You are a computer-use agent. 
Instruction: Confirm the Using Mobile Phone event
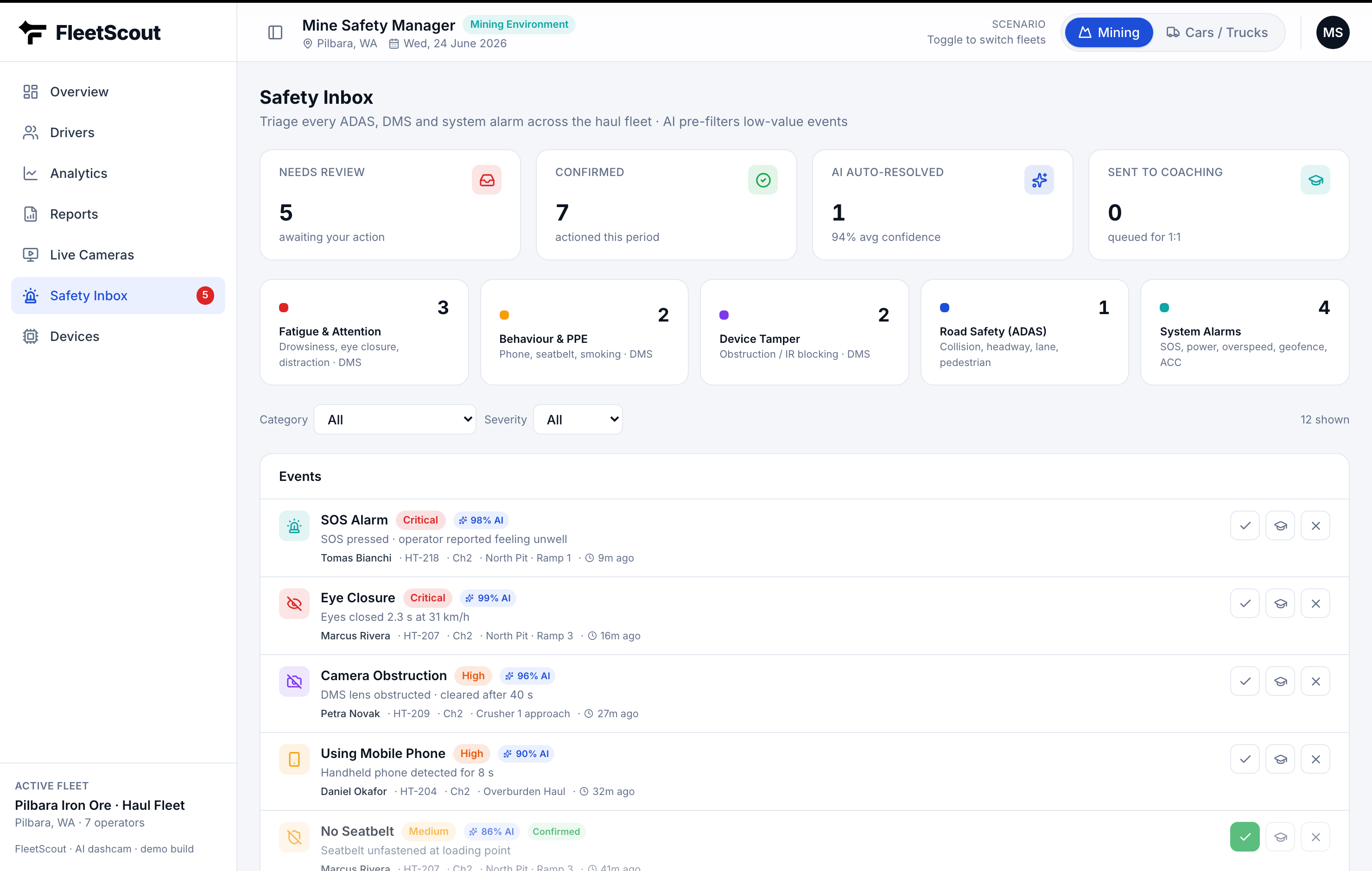(1245, 759)
